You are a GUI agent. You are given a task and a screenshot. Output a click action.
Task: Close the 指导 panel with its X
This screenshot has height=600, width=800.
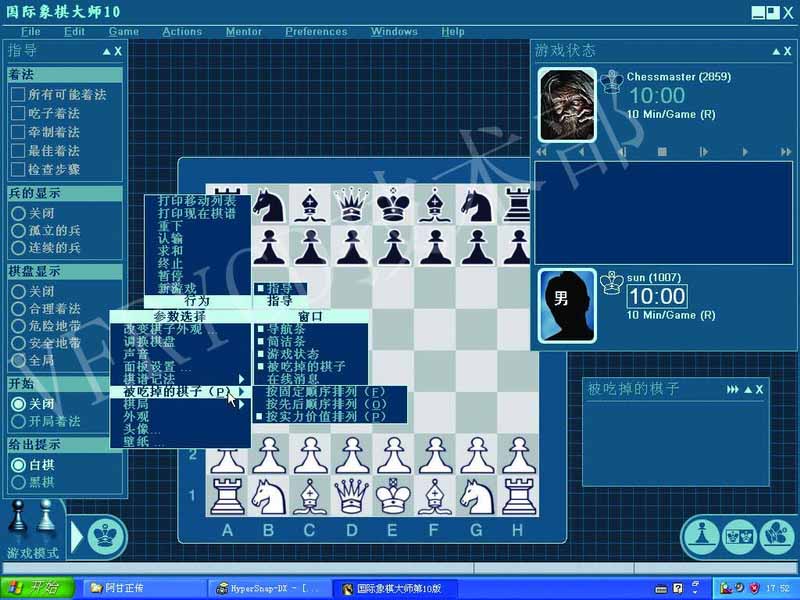point(118,52)
